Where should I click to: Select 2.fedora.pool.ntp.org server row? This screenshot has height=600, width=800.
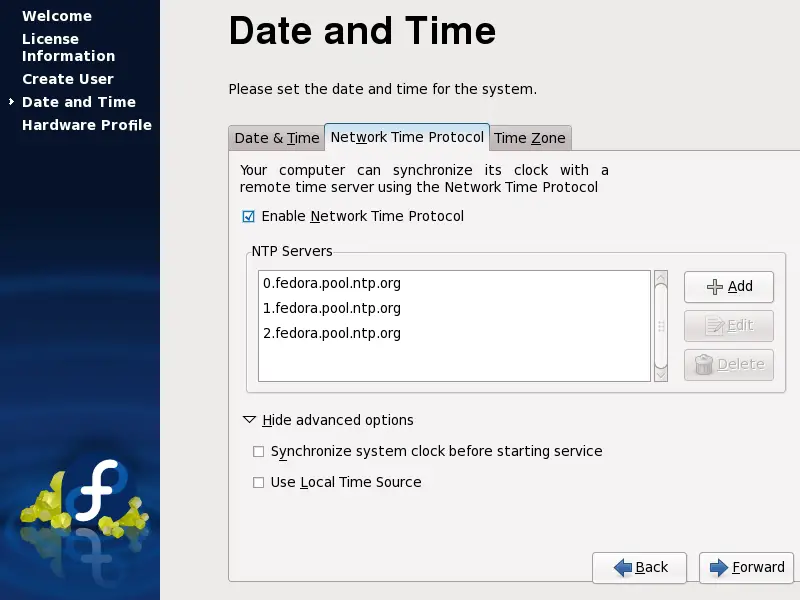click(454, 333)
